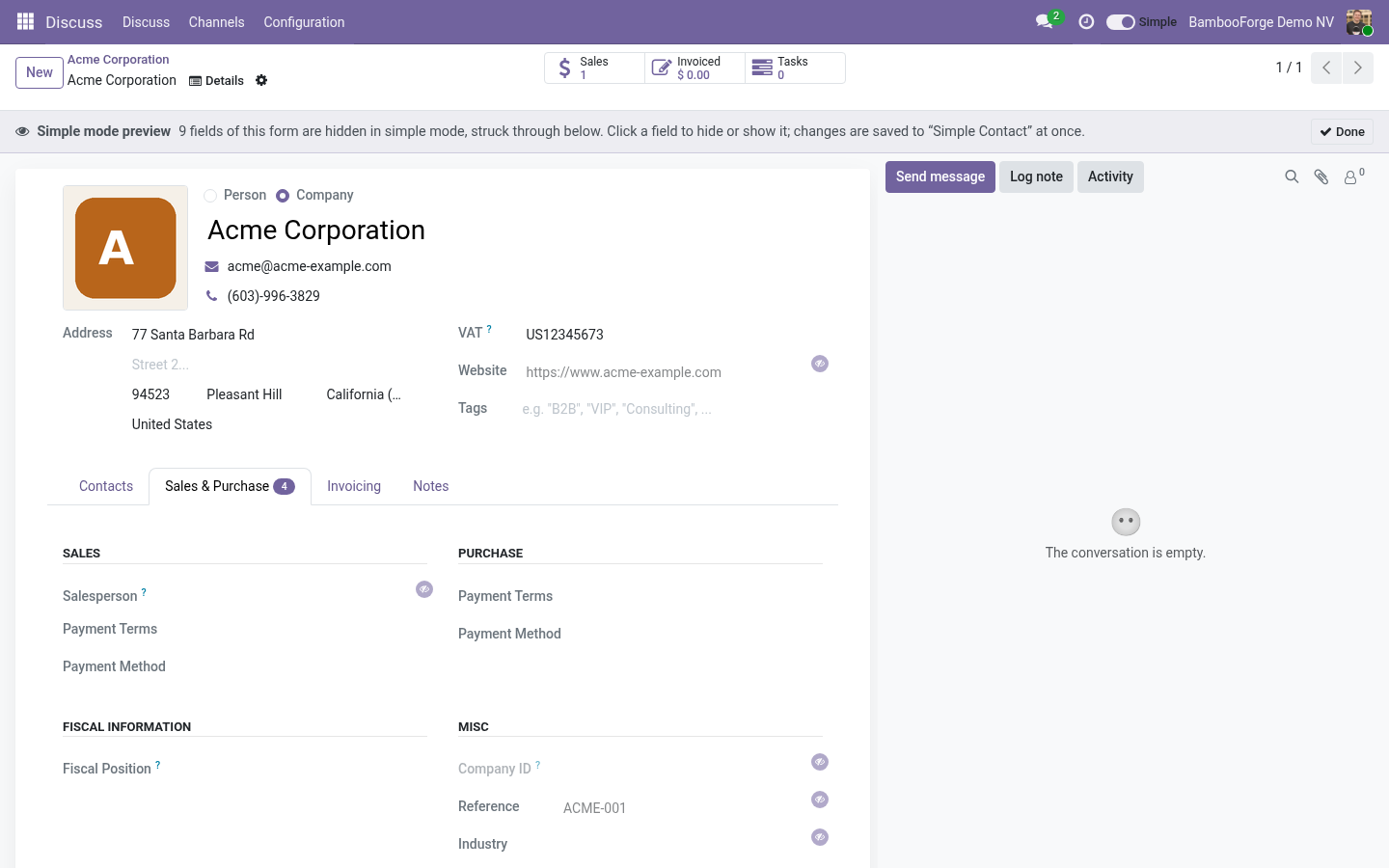Open the United States country dropdown
Screen dimensions: 1389x868
[x=266, y=424]
